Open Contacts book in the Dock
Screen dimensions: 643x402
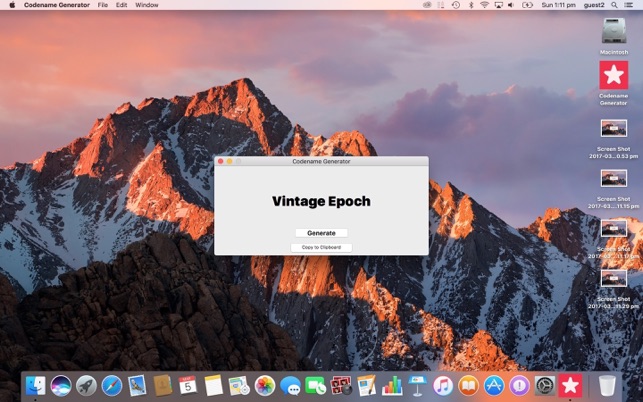tap(163, 386)
